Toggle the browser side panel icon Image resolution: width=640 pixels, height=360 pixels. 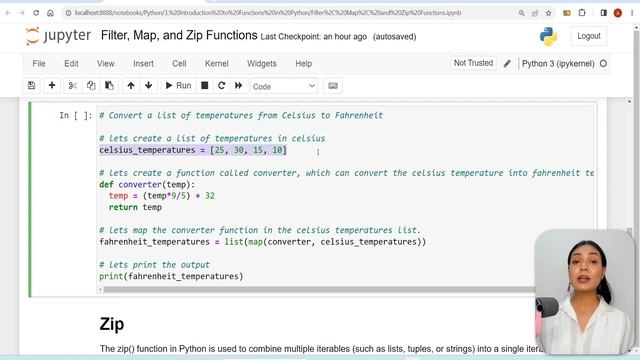[x=604, y=13]
